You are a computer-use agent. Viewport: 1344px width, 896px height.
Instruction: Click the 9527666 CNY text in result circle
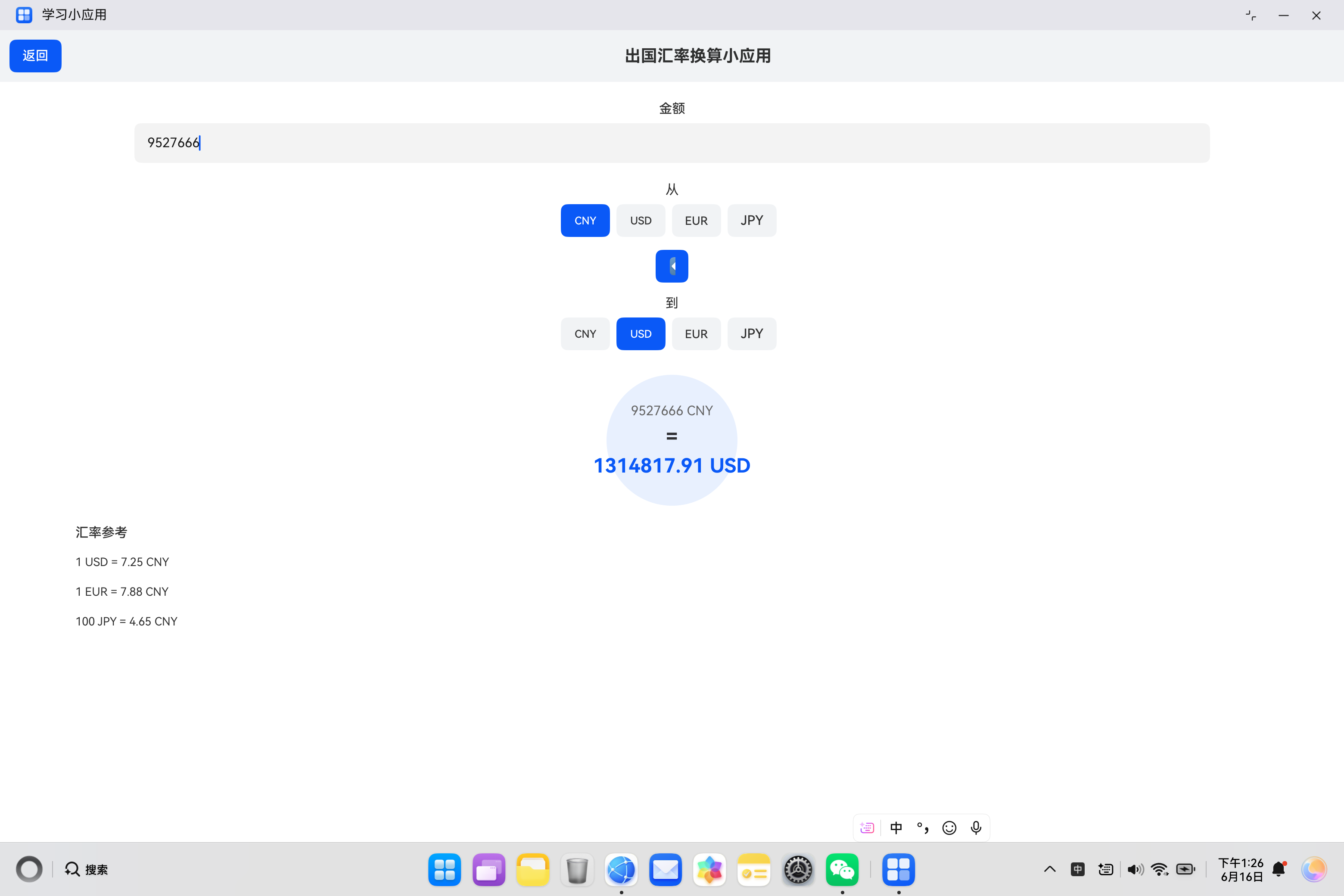pyautogui.click(x=672, y=410)
